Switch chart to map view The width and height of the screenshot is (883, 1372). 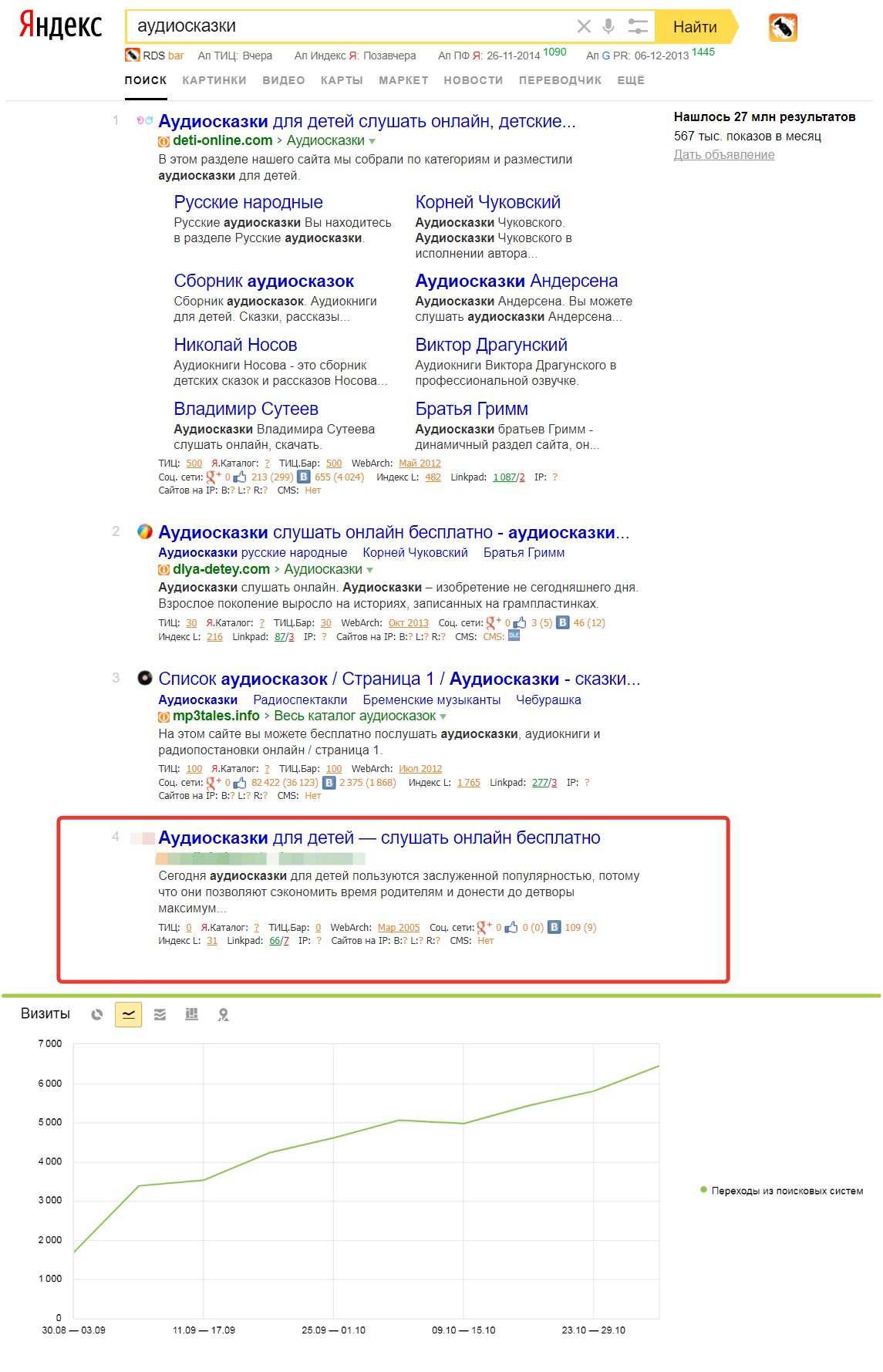224,1015
